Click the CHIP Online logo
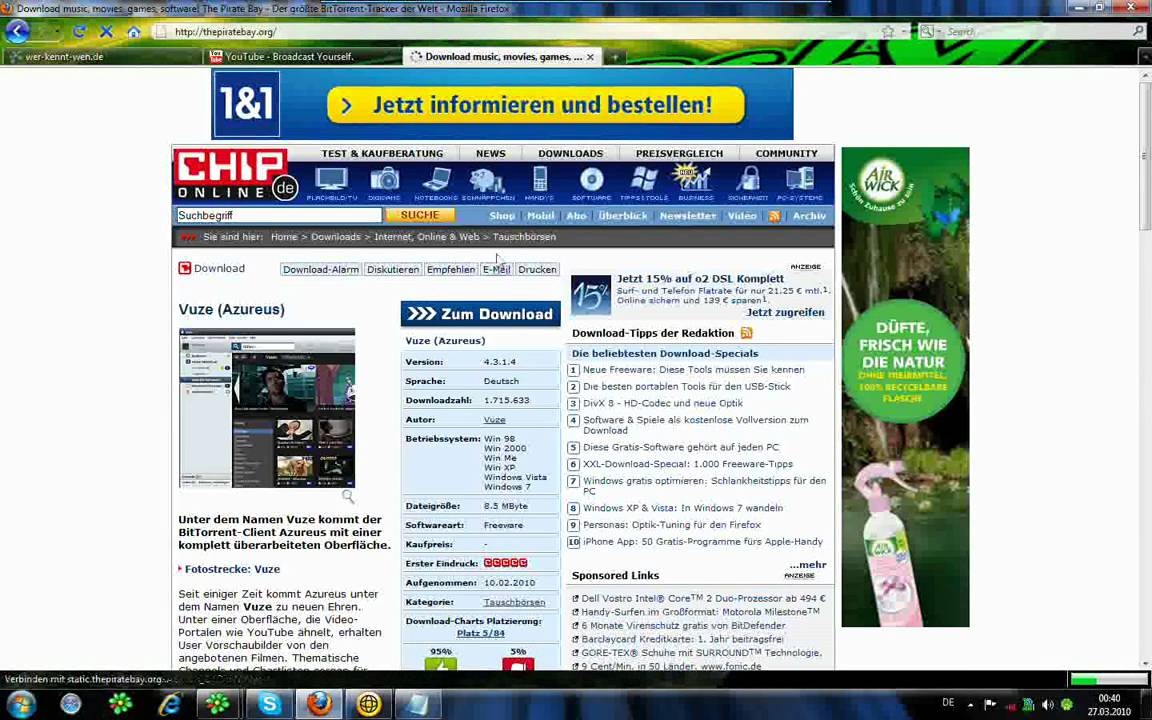The width and height of the screenshot is (1152, 720). [x=236, y=174]
